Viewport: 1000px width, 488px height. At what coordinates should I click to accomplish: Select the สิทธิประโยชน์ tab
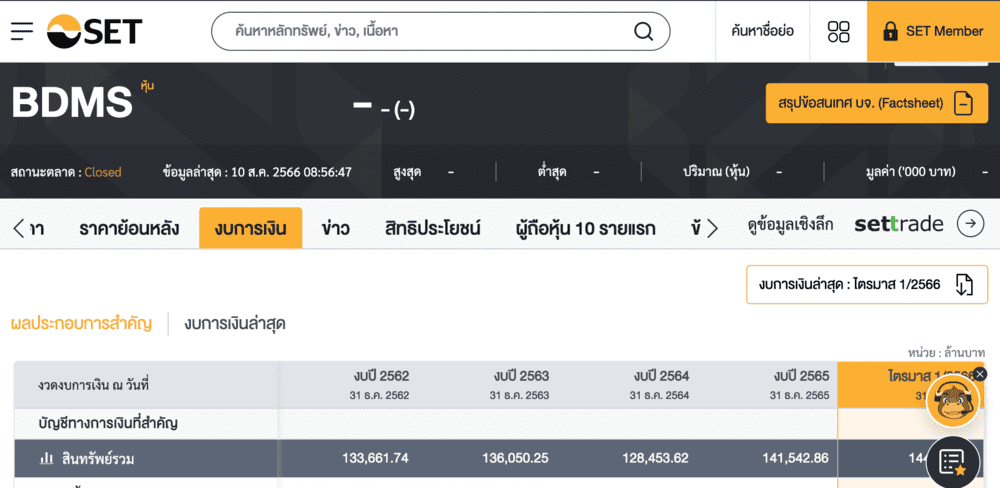432,229
